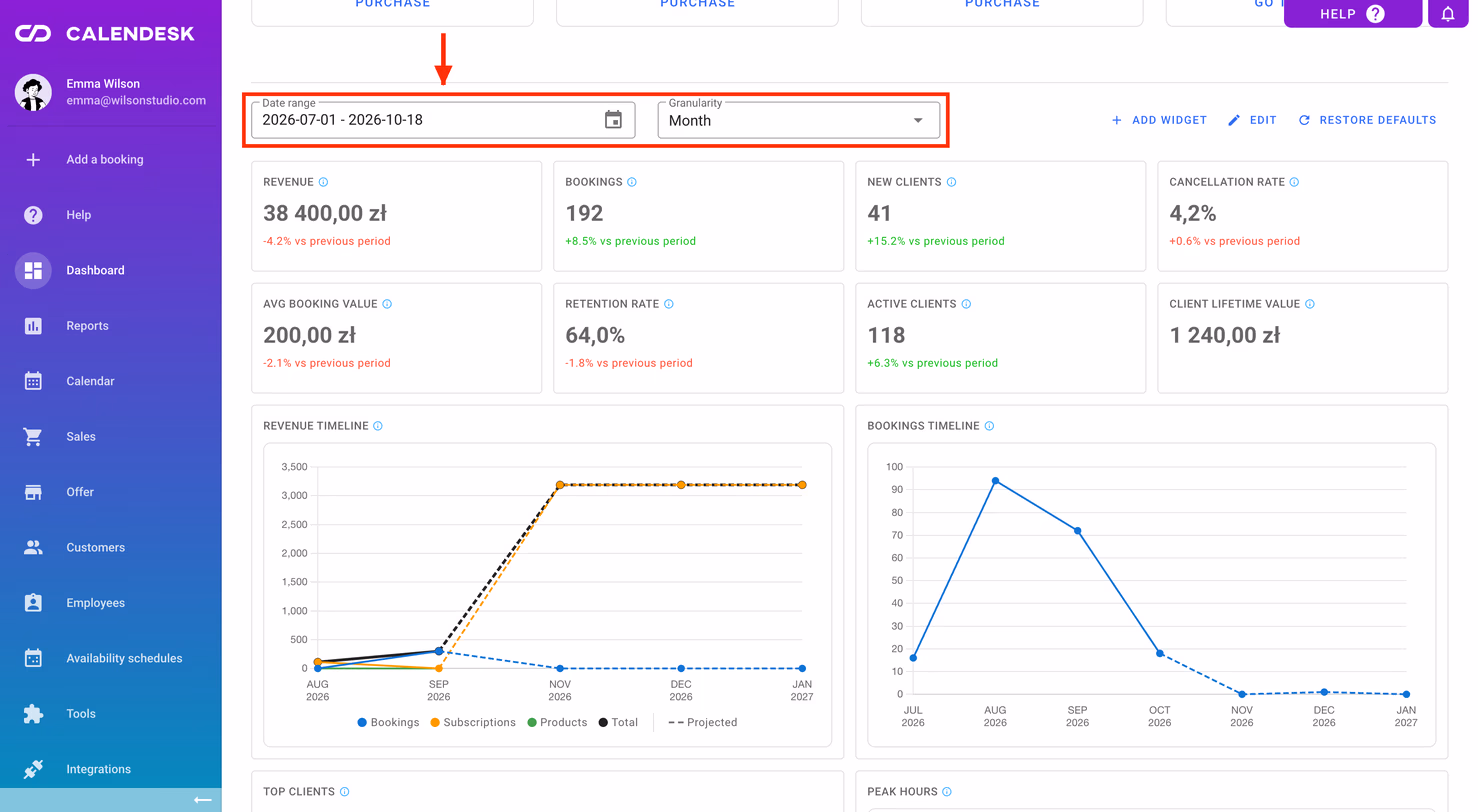Click the Integrations plug icon
The height and width of the screenshot is (812, 1478).
point(33,769)
